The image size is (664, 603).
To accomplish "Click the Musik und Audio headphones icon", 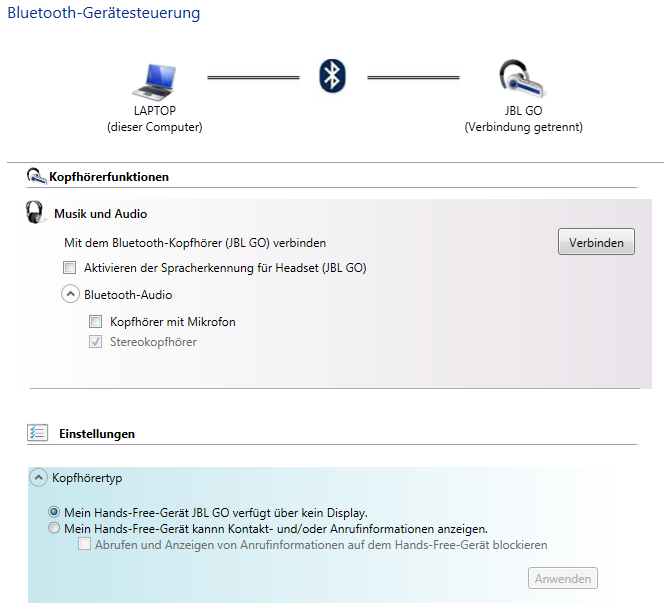I will 35,212.
